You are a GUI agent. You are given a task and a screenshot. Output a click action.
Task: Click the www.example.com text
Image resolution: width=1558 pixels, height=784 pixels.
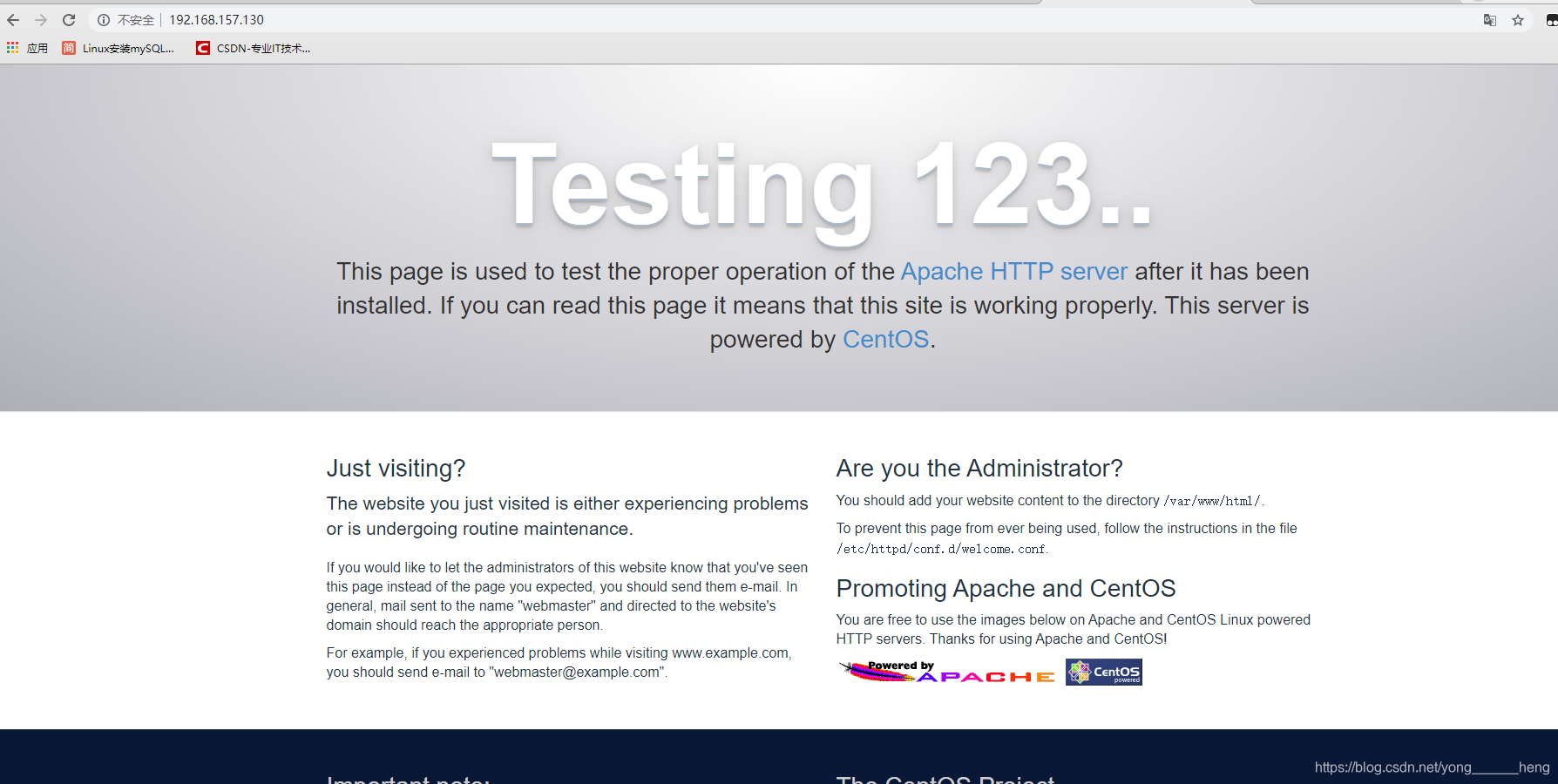[x=730, y=653]
